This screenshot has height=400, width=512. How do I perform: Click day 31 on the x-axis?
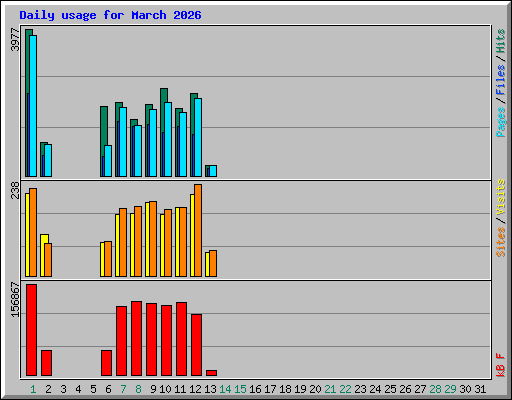click(480, 389)
